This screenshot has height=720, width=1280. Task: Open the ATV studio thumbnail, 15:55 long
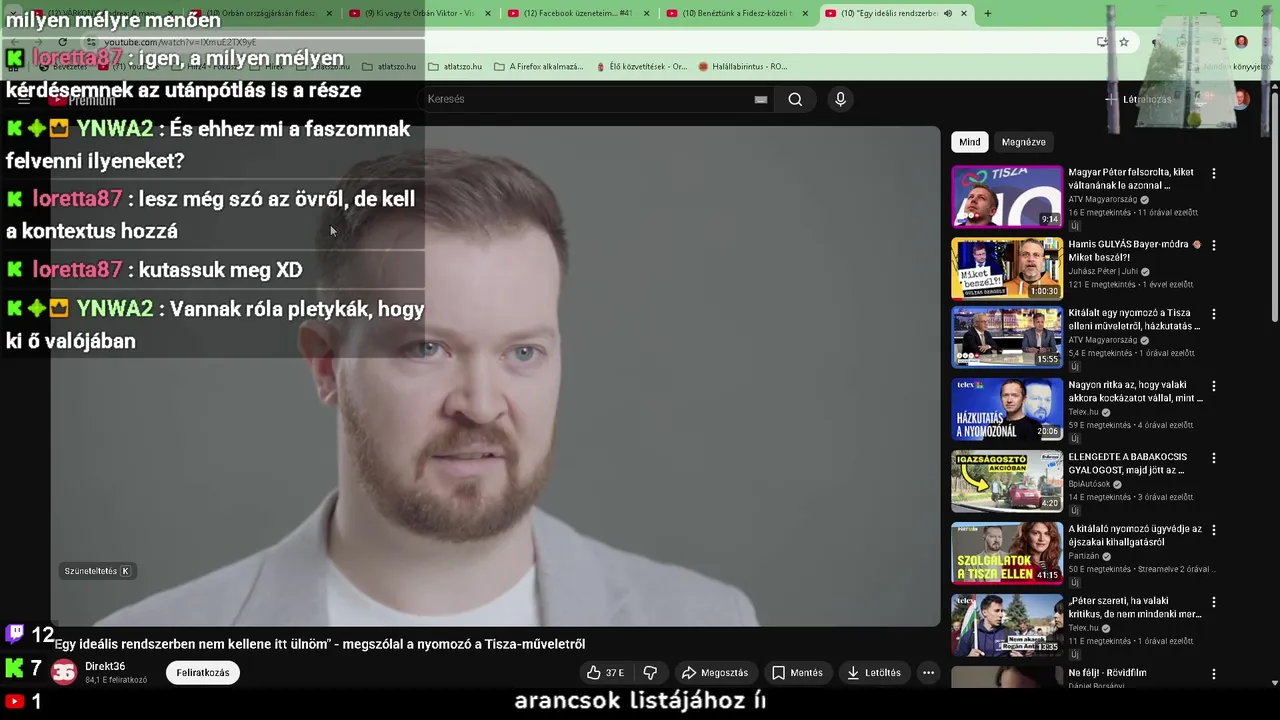[1007, 337]
